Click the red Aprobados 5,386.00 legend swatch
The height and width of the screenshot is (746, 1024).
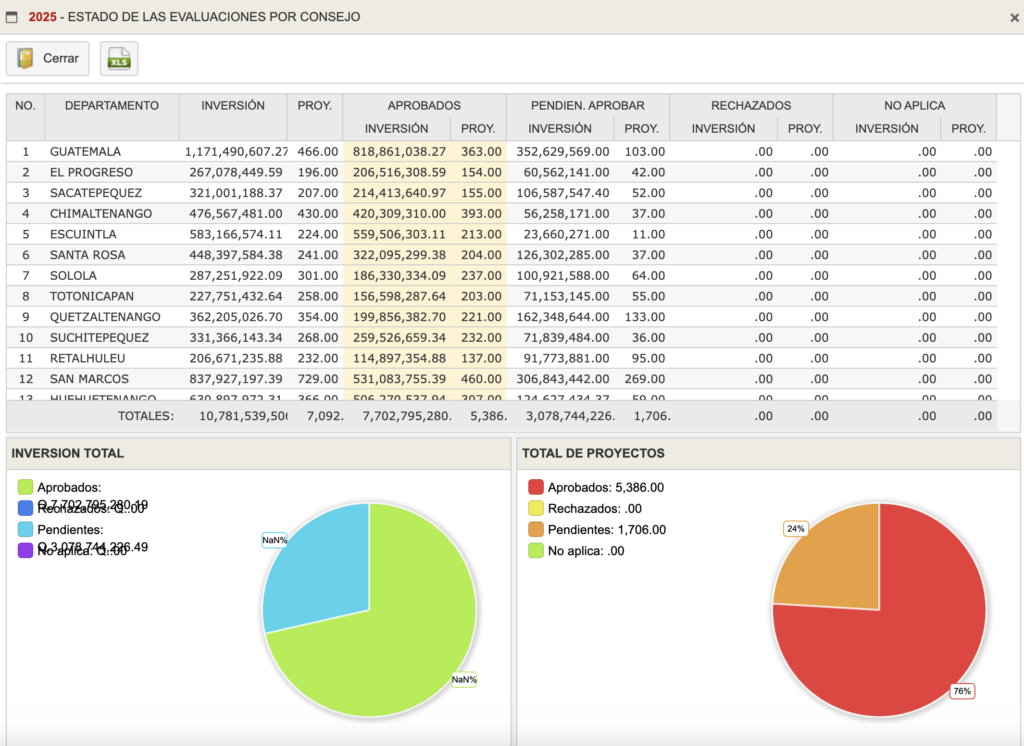click(x=536, y=487)
